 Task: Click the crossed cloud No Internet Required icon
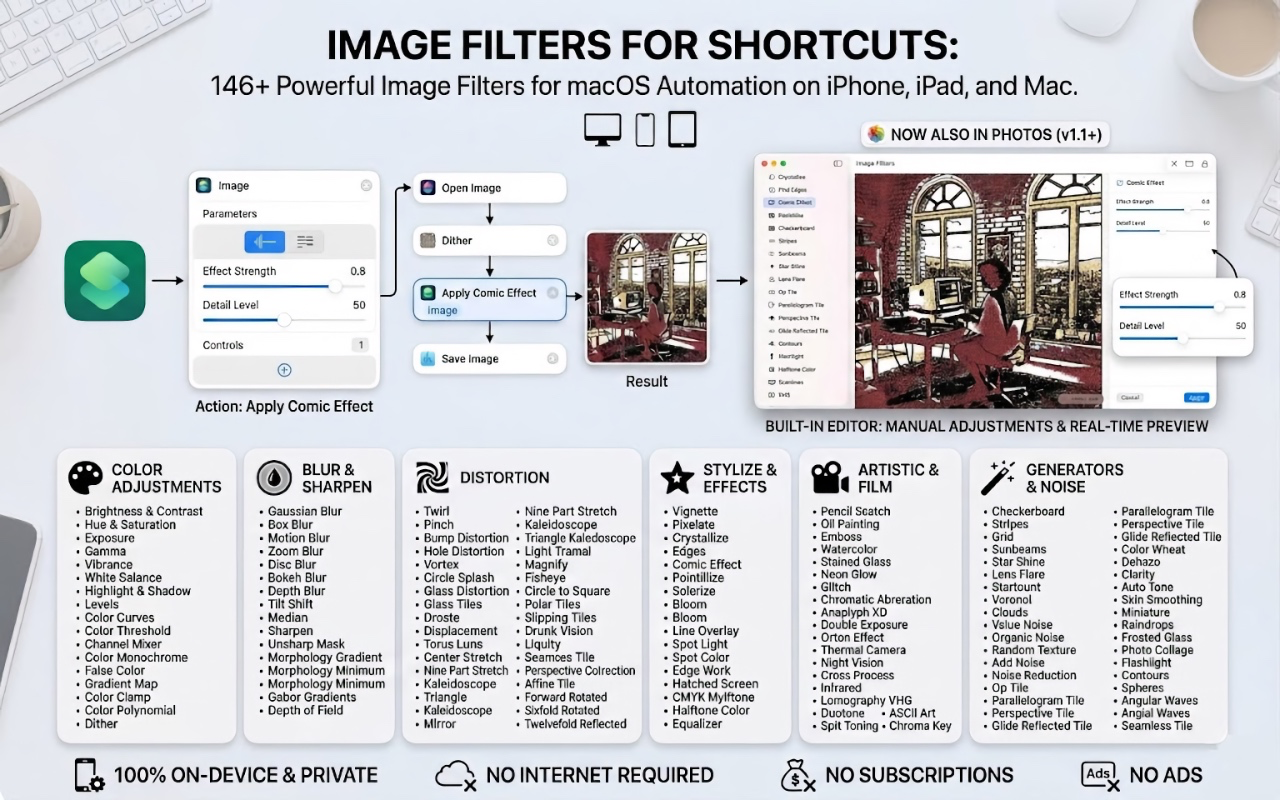tap(455, 775)
